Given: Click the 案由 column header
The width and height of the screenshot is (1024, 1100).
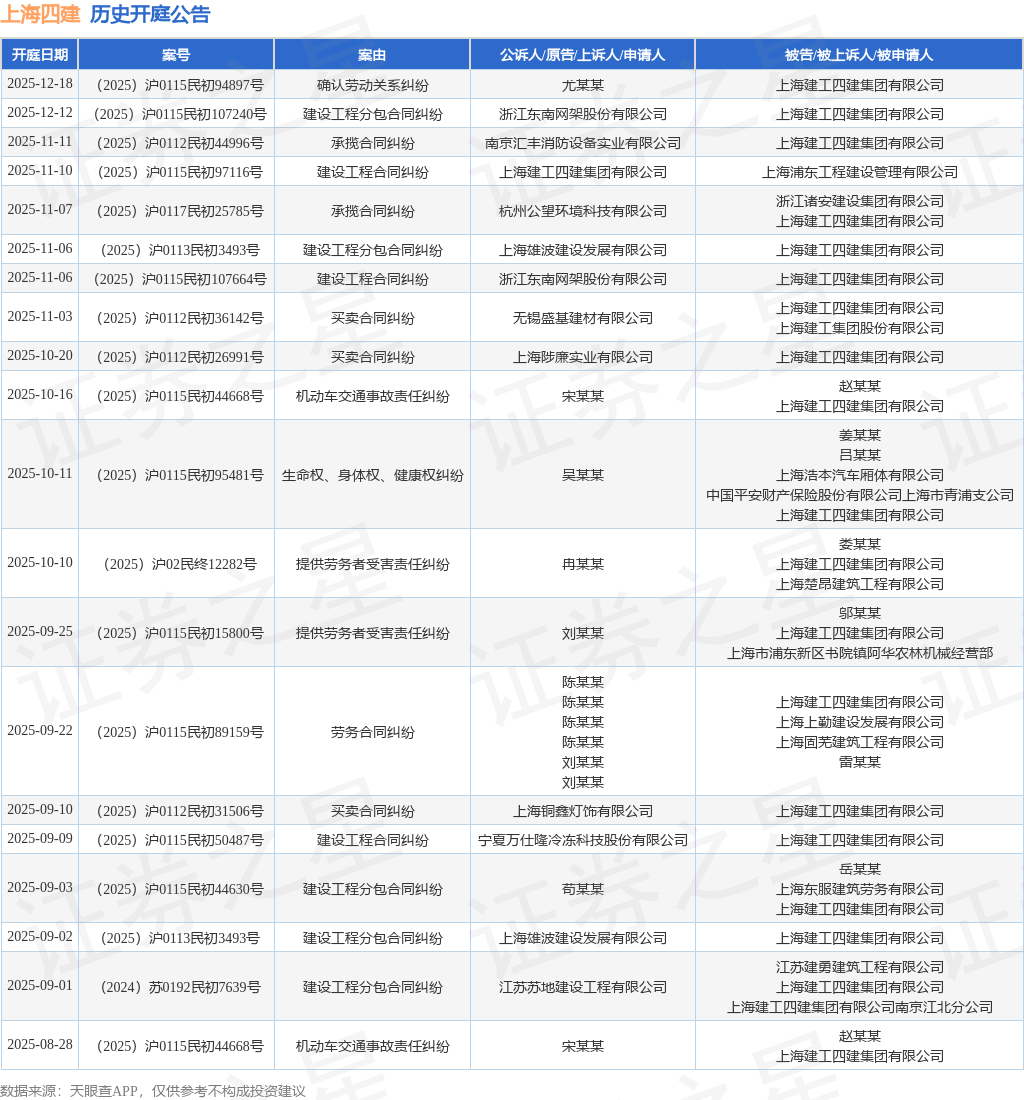Looking at the screenshot, I should [372, 55].
